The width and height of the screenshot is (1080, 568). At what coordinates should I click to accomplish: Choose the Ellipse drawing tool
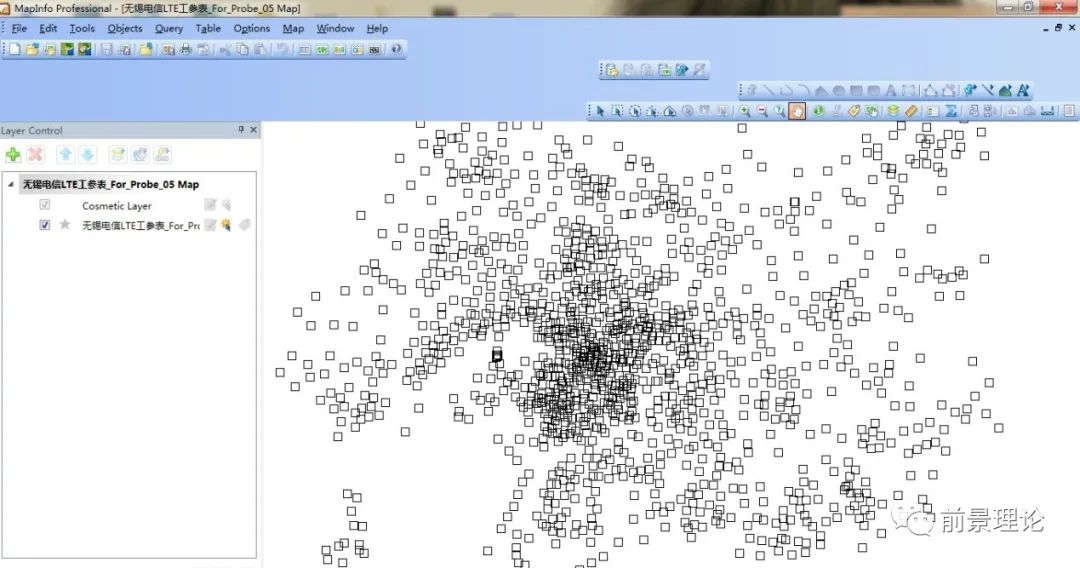[838, 90]
